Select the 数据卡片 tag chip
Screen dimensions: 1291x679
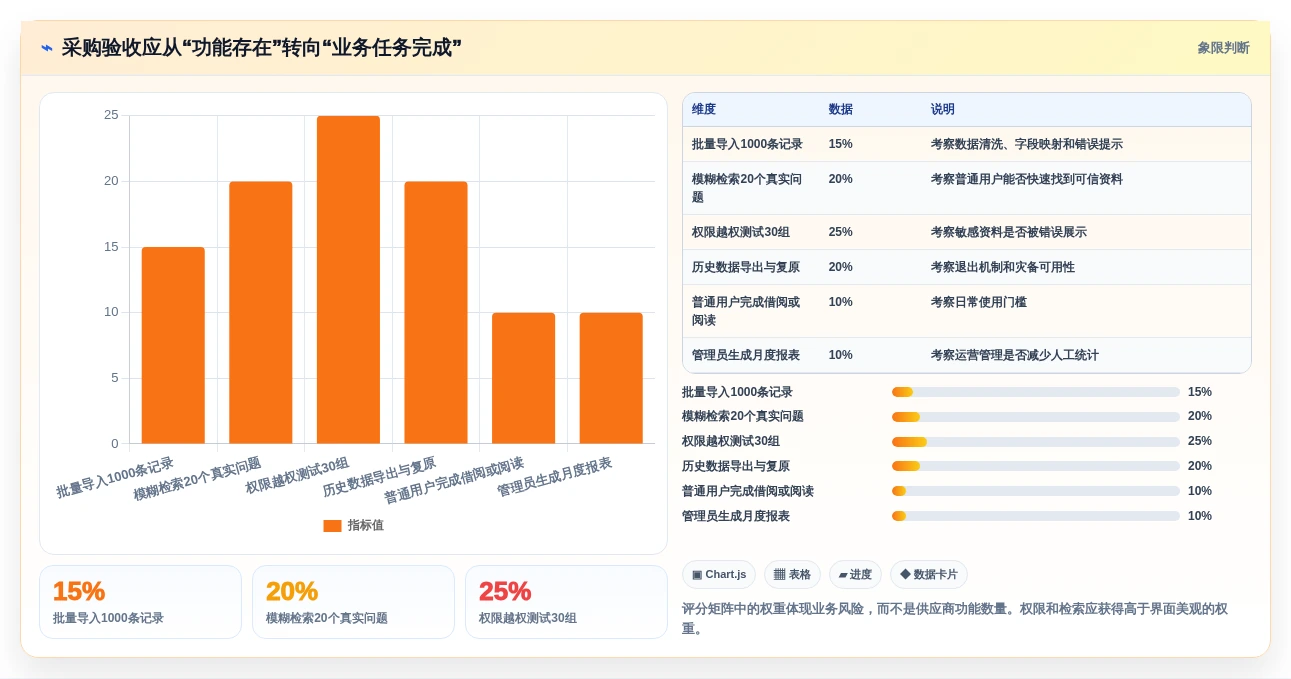coord(929,574)
